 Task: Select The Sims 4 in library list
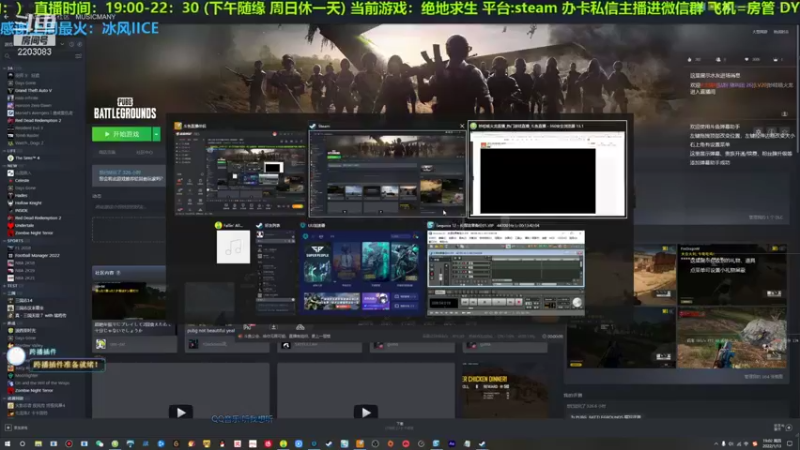pos(27,158)
